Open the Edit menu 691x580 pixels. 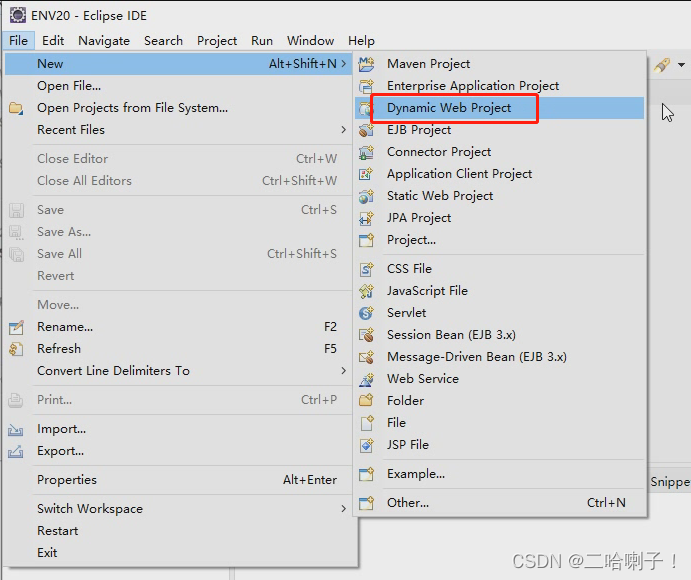point(53,41)
